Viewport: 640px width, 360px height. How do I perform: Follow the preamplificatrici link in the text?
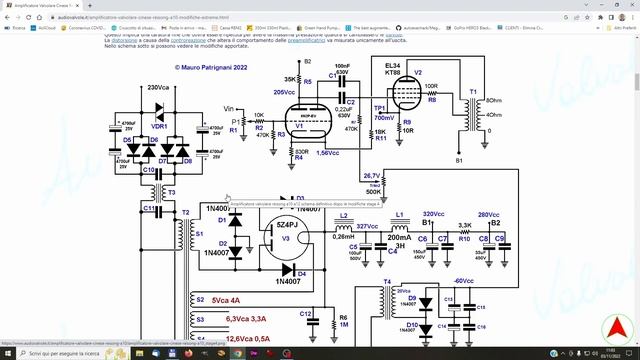click(307, 40)
